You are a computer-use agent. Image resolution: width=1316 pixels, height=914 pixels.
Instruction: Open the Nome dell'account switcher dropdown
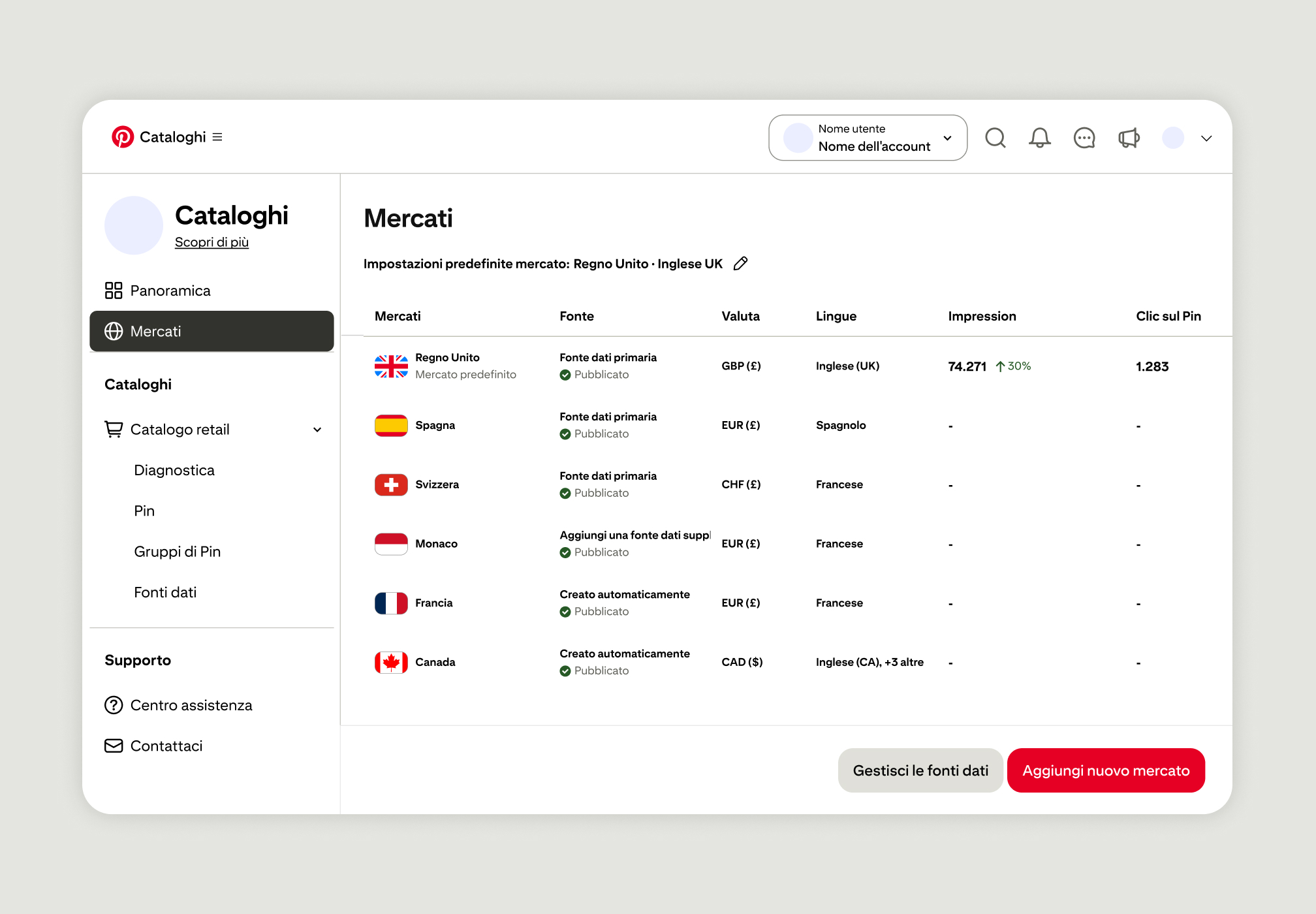(x=868, y=138)
